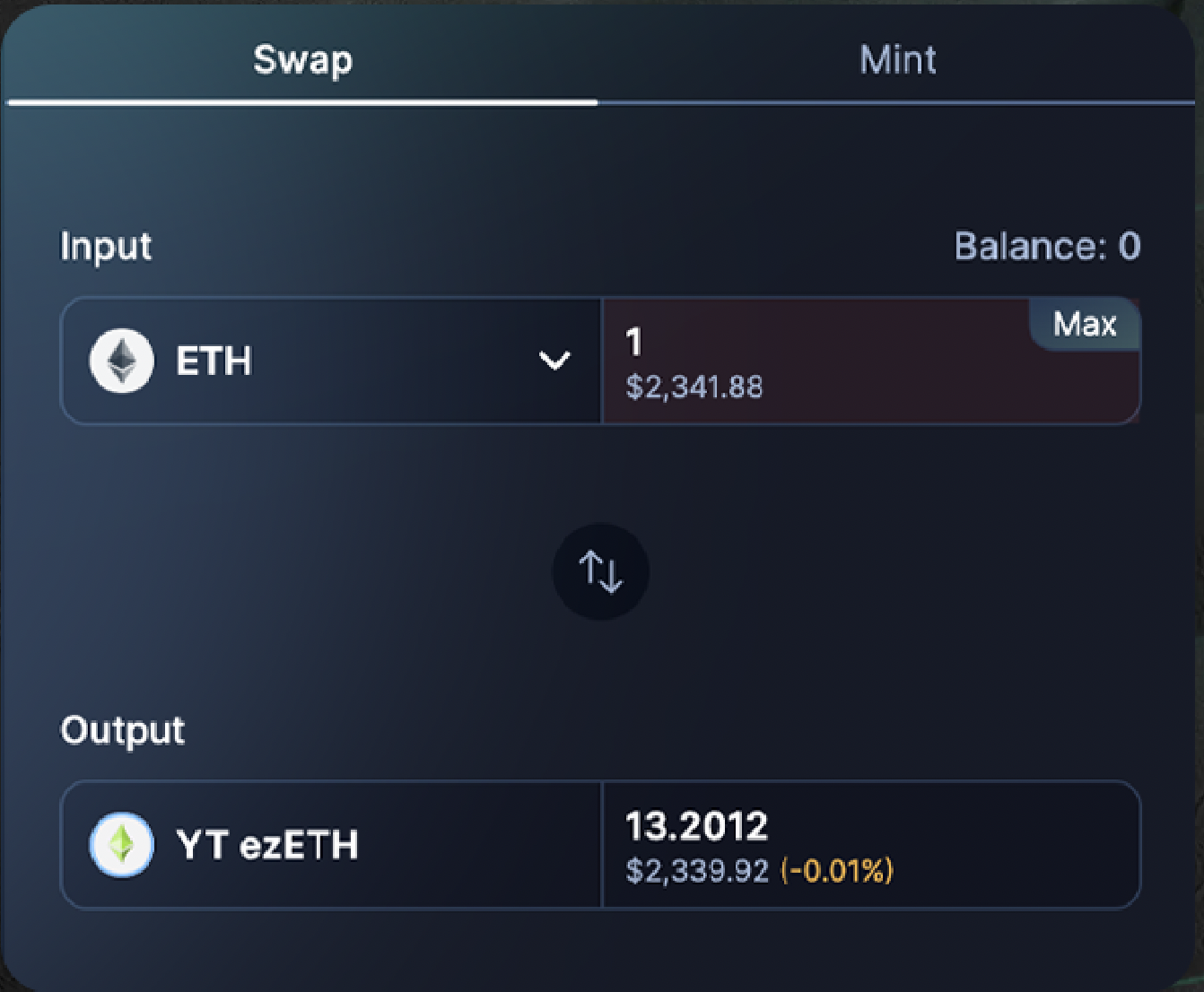Click the output USD value $2,339.92
Viewport: 1204px width, 992px height.
pos(697,871)
